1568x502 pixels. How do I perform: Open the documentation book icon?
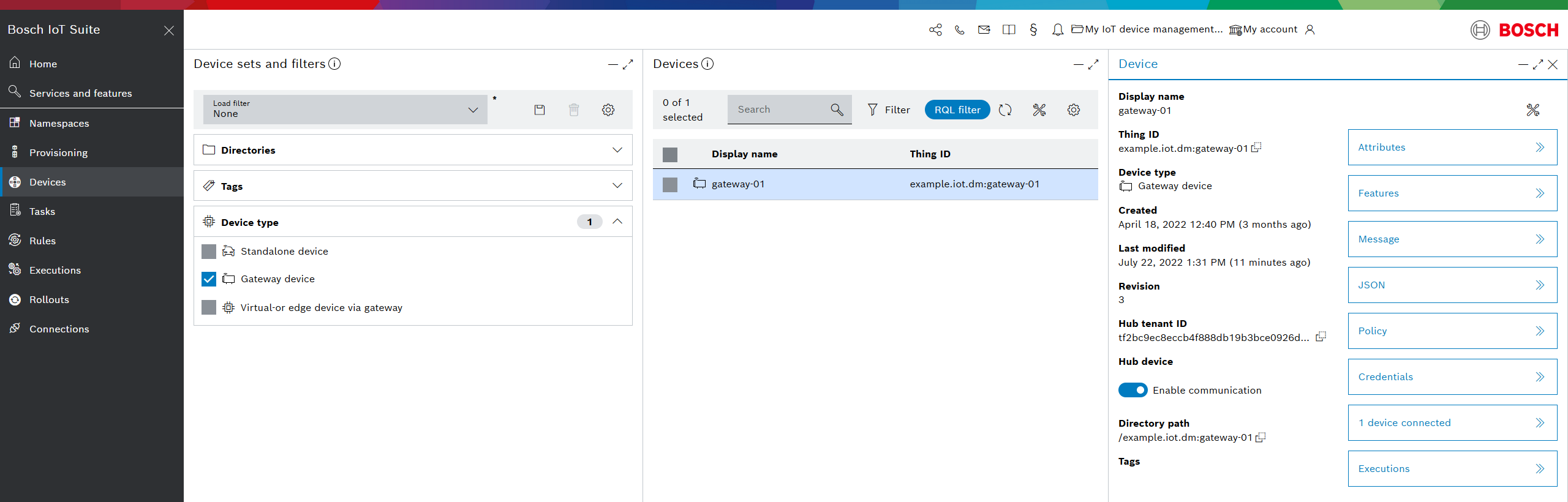click(x=1009, y=29)
